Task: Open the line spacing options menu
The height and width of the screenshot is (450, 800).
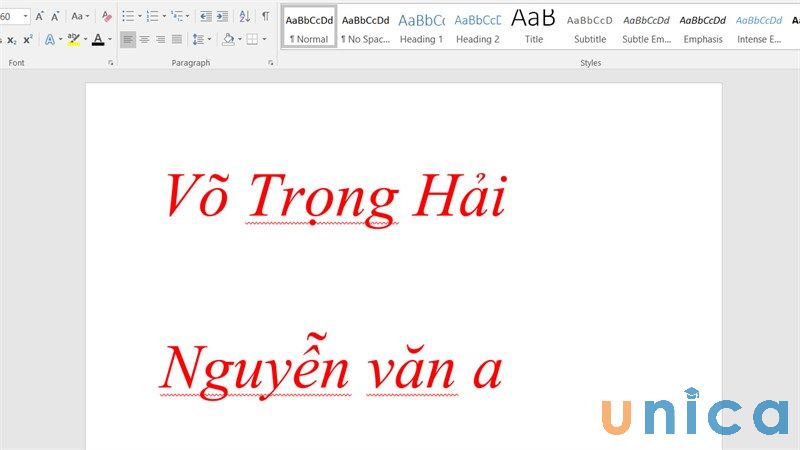Action: click(x=202, y=39)
